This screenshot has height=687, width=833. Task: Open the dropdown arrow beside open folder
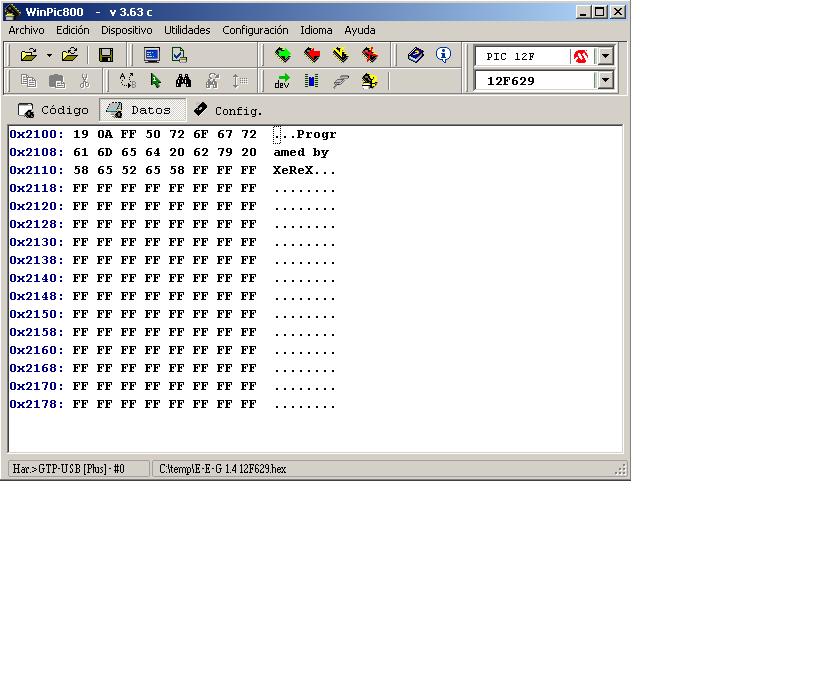click(x=49, y=55)
